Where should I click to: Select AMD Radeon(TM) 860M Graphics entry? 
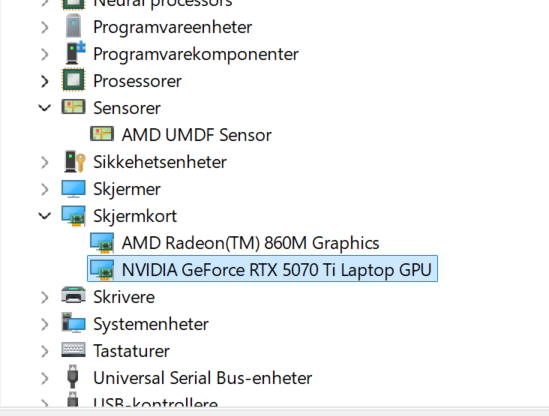(x=250, y=243)
